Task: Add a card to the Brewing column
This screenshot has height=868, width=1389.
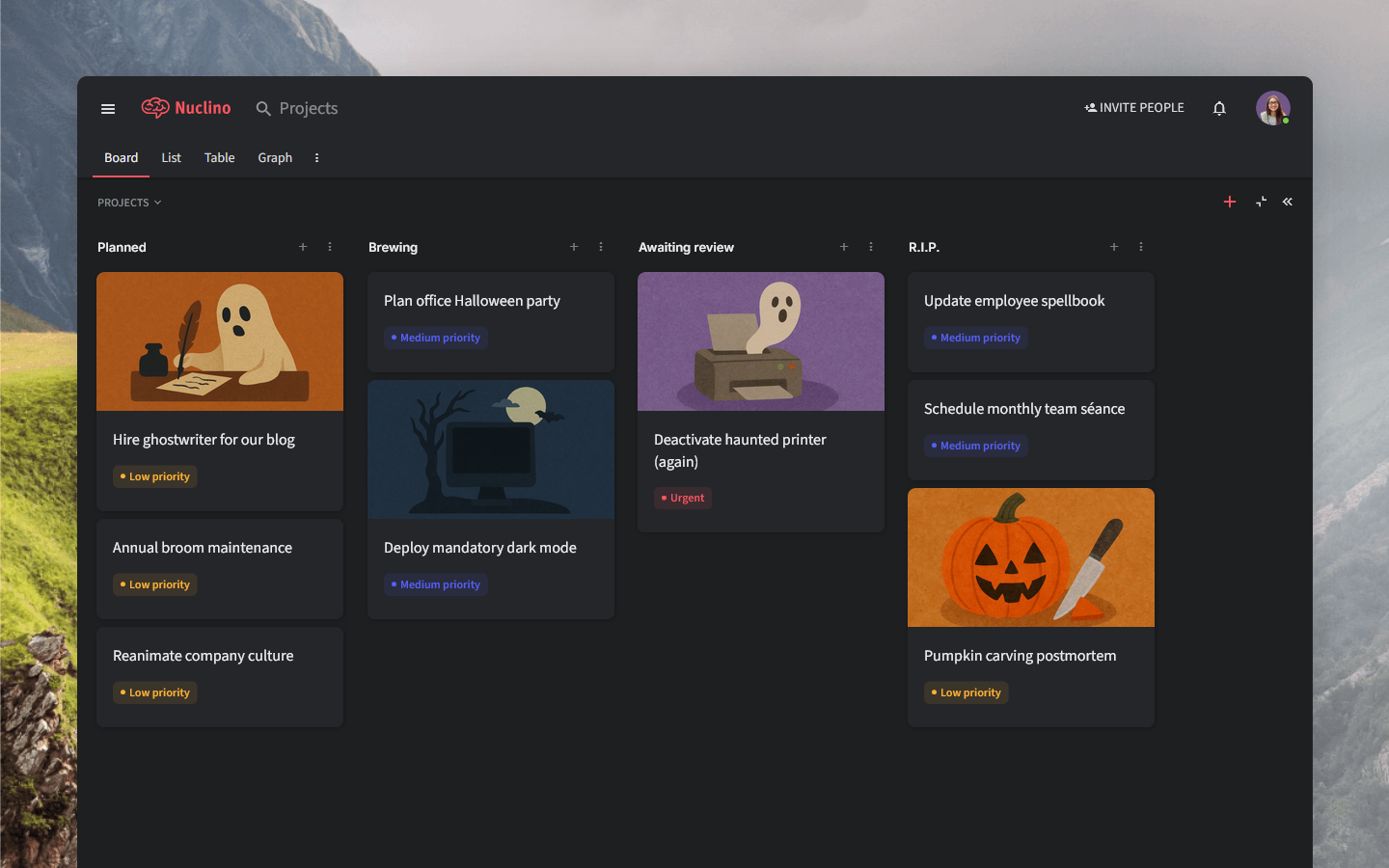Action: [574, 247]
